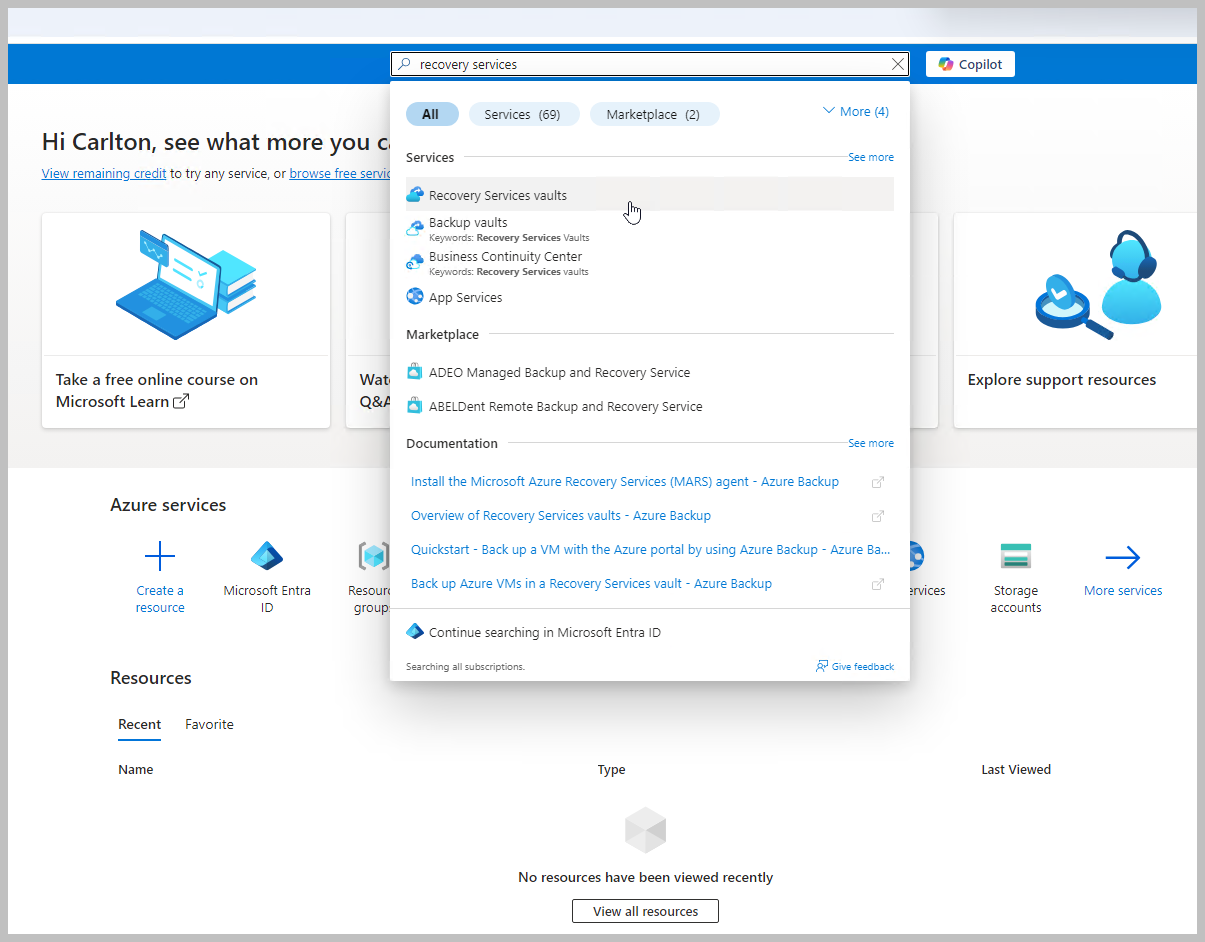Click the empty resources cube icon
Viewport: 1205px width, 942px height.
pyautogui.click(x=645, y=830)
